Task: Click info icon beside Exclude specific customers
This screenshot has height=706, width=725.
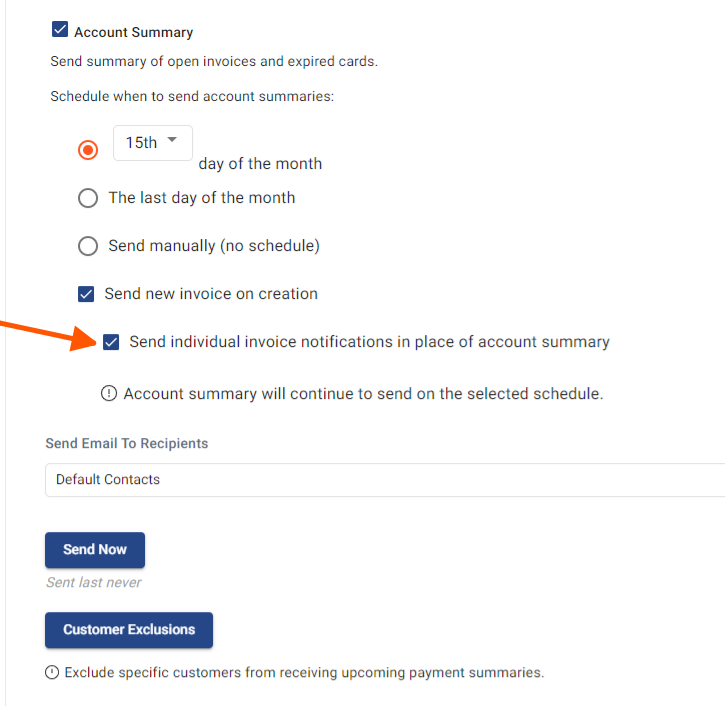Action: coord(52,672)
